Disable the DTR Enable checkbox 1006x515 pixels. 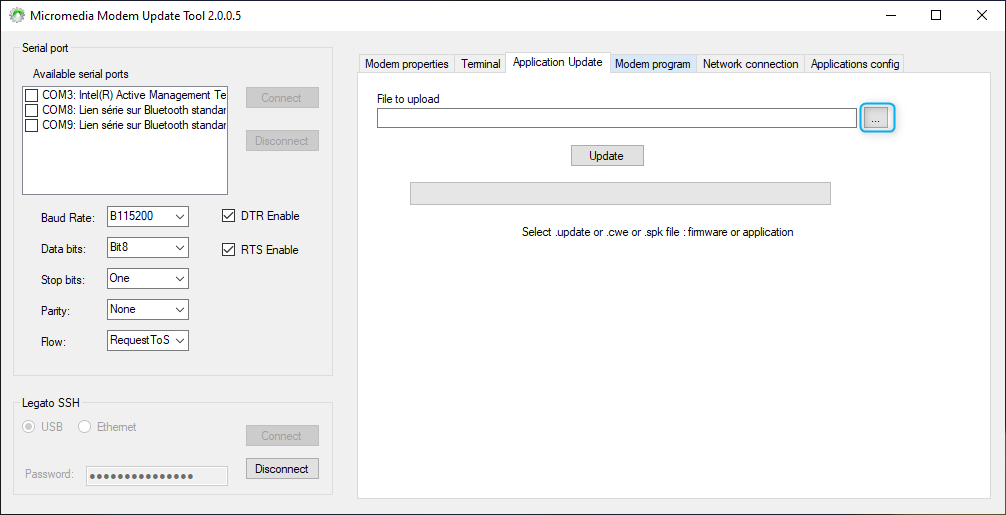(229, 216)
